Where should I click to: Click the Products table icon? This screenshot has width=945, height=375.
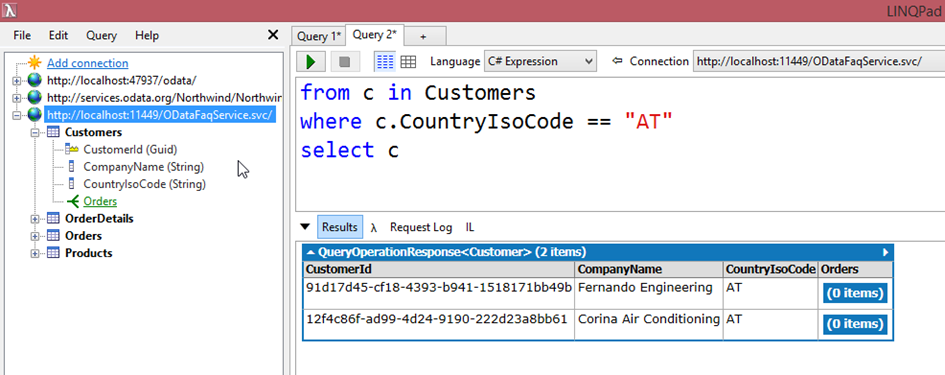[53, 253]
